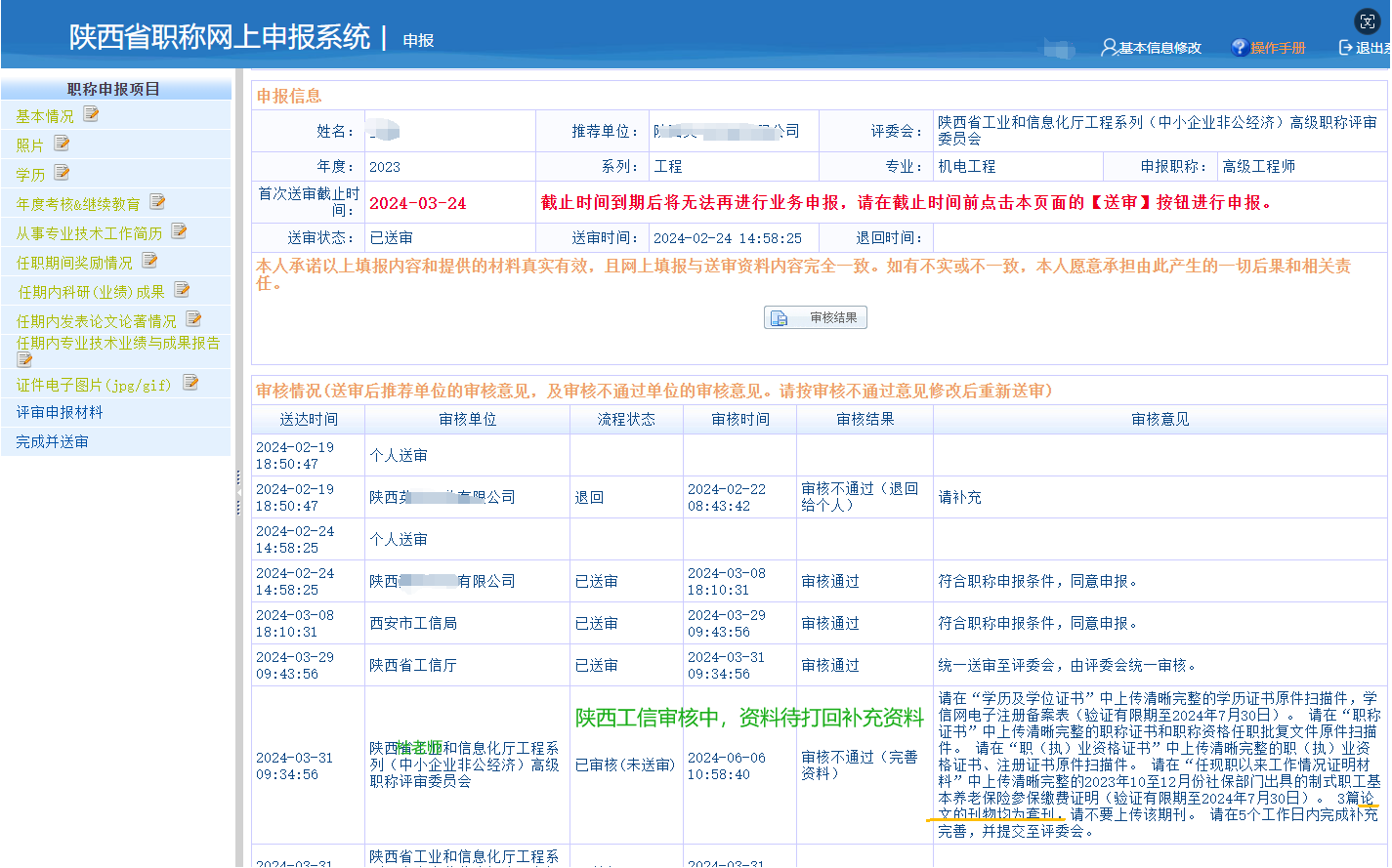This screenshot has width=1392, height=868.
Task: Click the edit icon next to 照片
Action: 62,144
